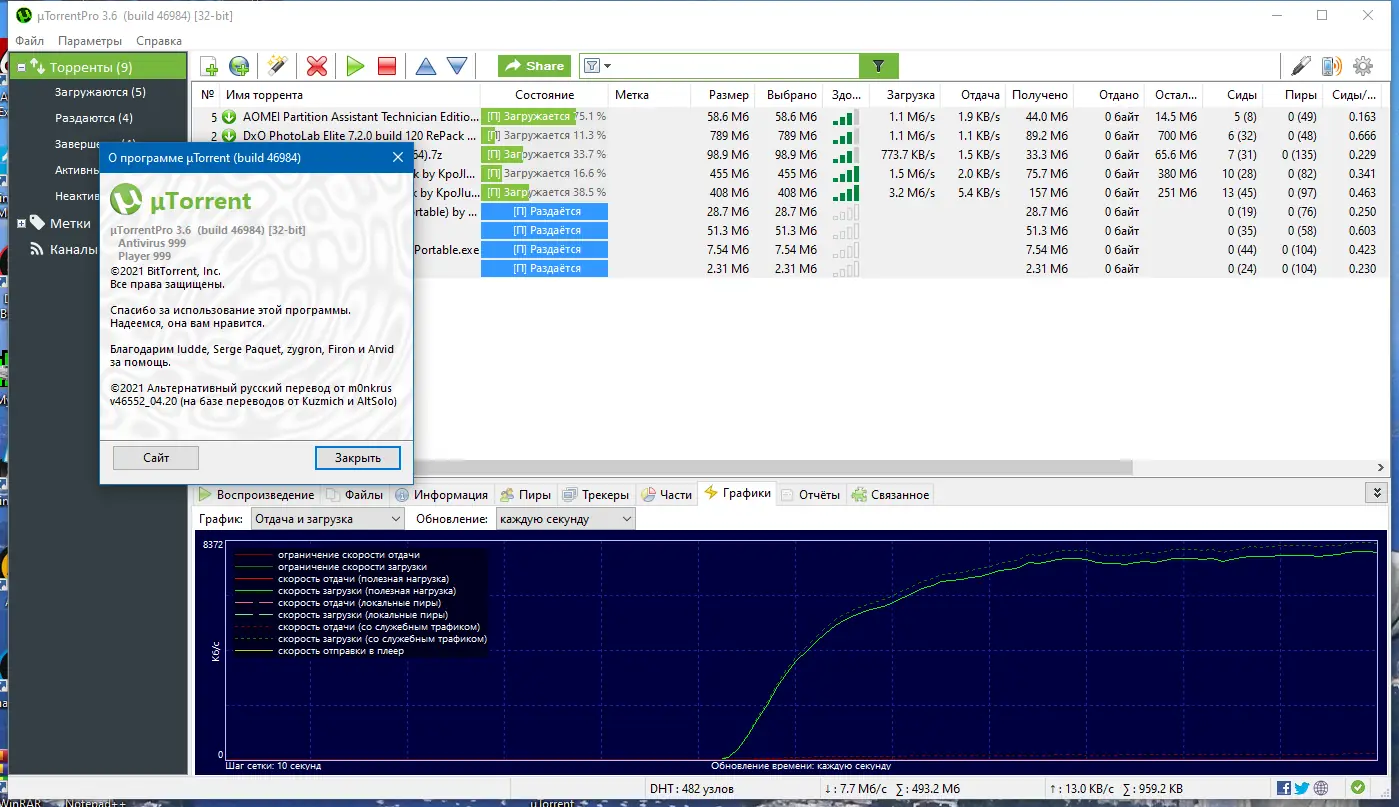Click the red Stop Torrent icon
This screenshot has width=1399, height=807.
pyautogui.click(x=387, y=66)
